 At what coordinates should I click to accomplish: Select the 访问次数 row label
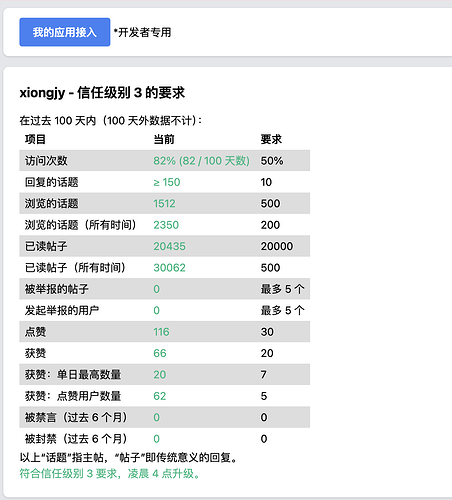tap(46, 161)
